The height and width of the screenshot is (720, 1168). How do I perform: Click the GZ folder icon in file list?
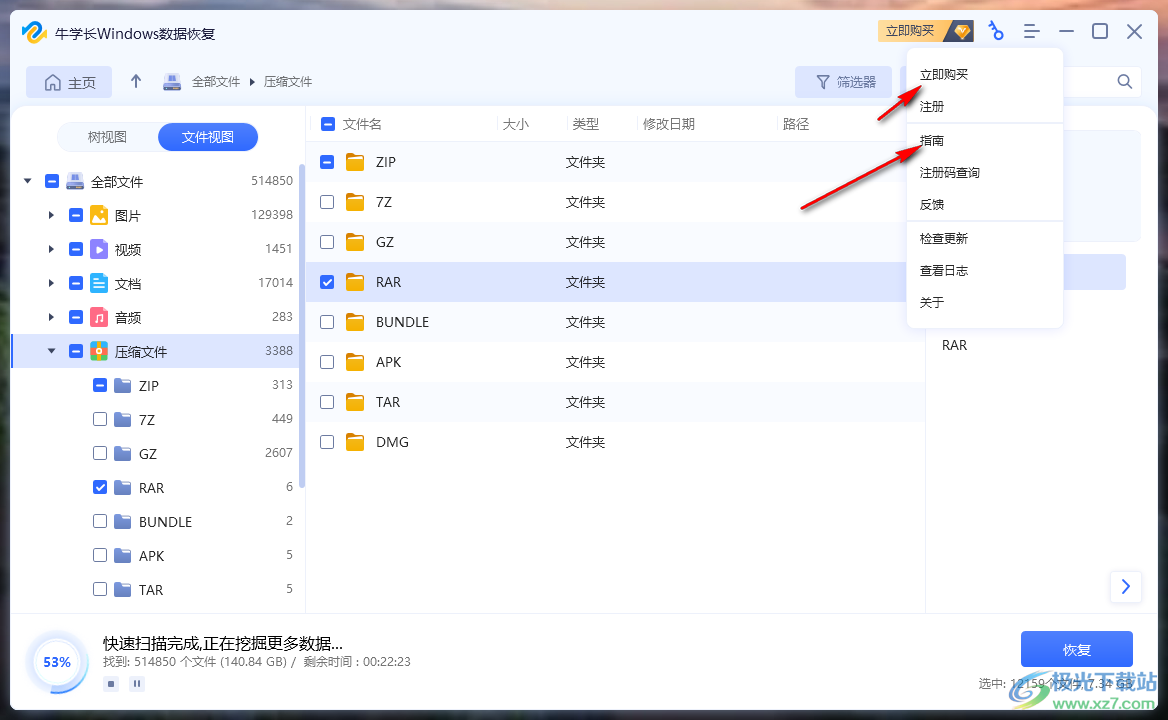click(x=355, y=242)
